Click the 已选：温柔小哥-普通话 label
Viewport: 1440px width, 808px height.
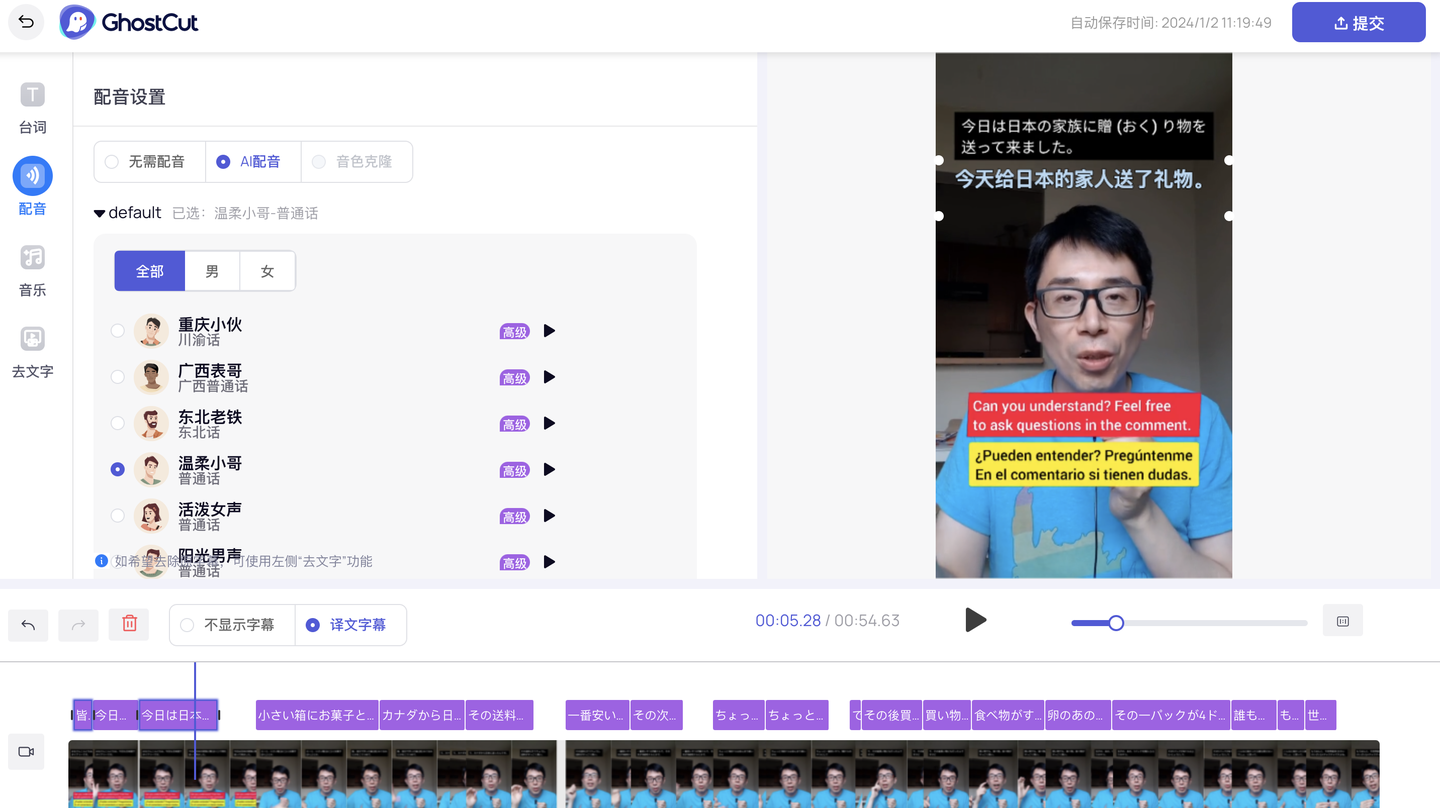click(245, 214)
